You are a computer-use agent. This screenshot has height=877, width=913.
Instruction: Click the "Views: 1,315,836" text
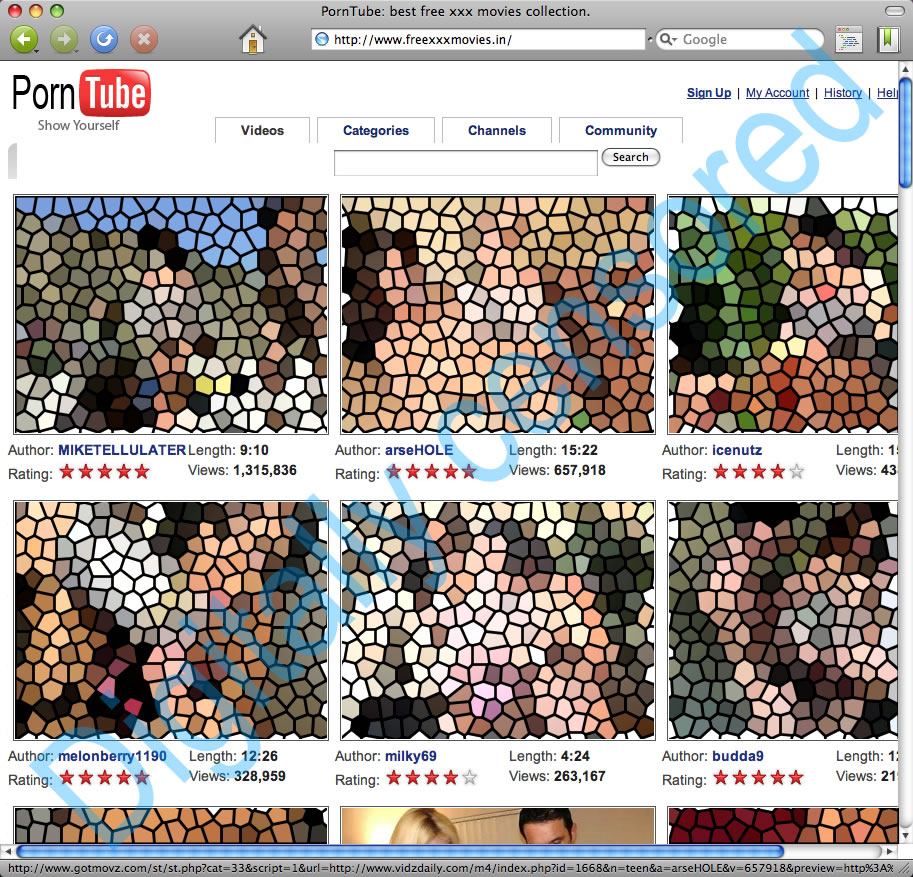(242, 470)
